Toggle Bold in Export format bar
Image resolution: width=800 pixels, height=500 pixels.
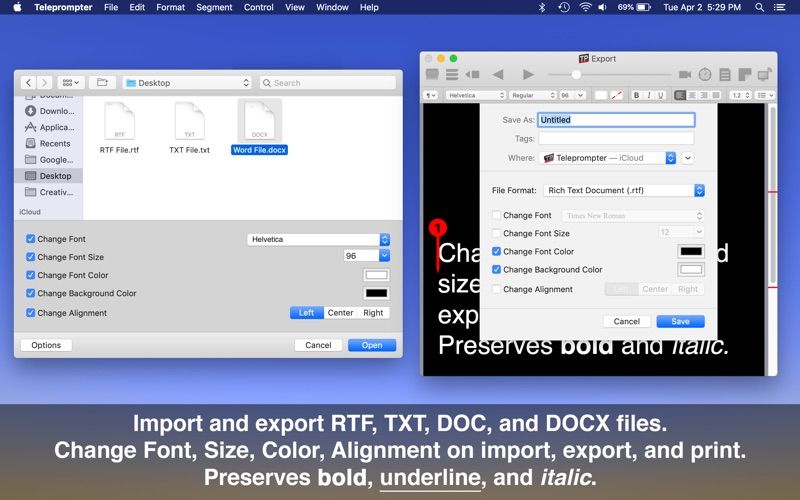point(636,95)
